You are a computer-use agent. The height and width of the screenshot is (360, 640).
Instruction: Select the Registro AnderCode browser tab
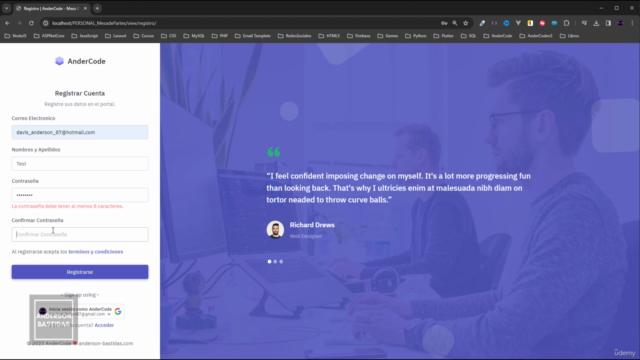coord(51,8)
